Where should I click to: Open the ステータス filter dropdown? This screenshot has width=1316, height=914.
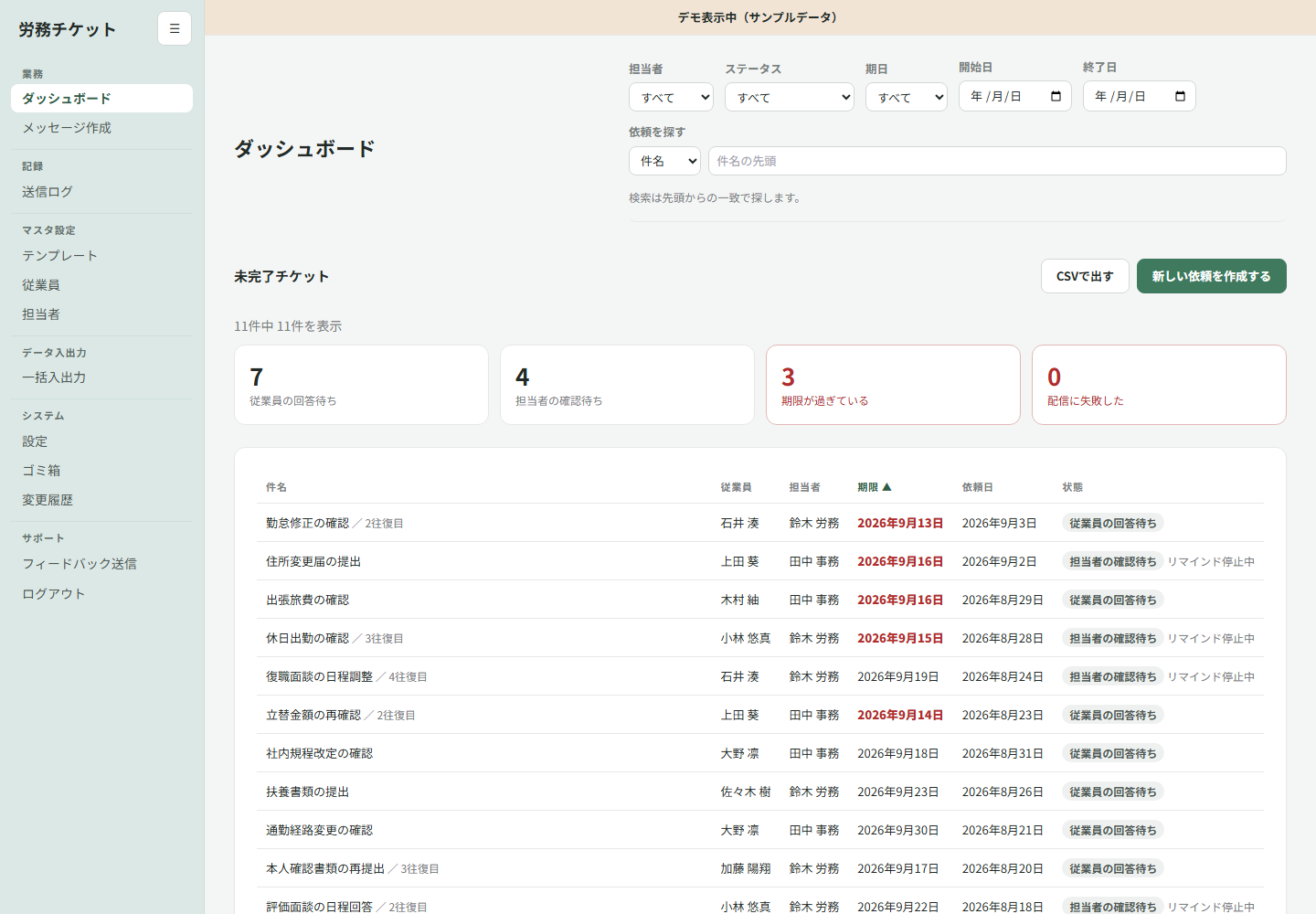(x=790, y=97)
